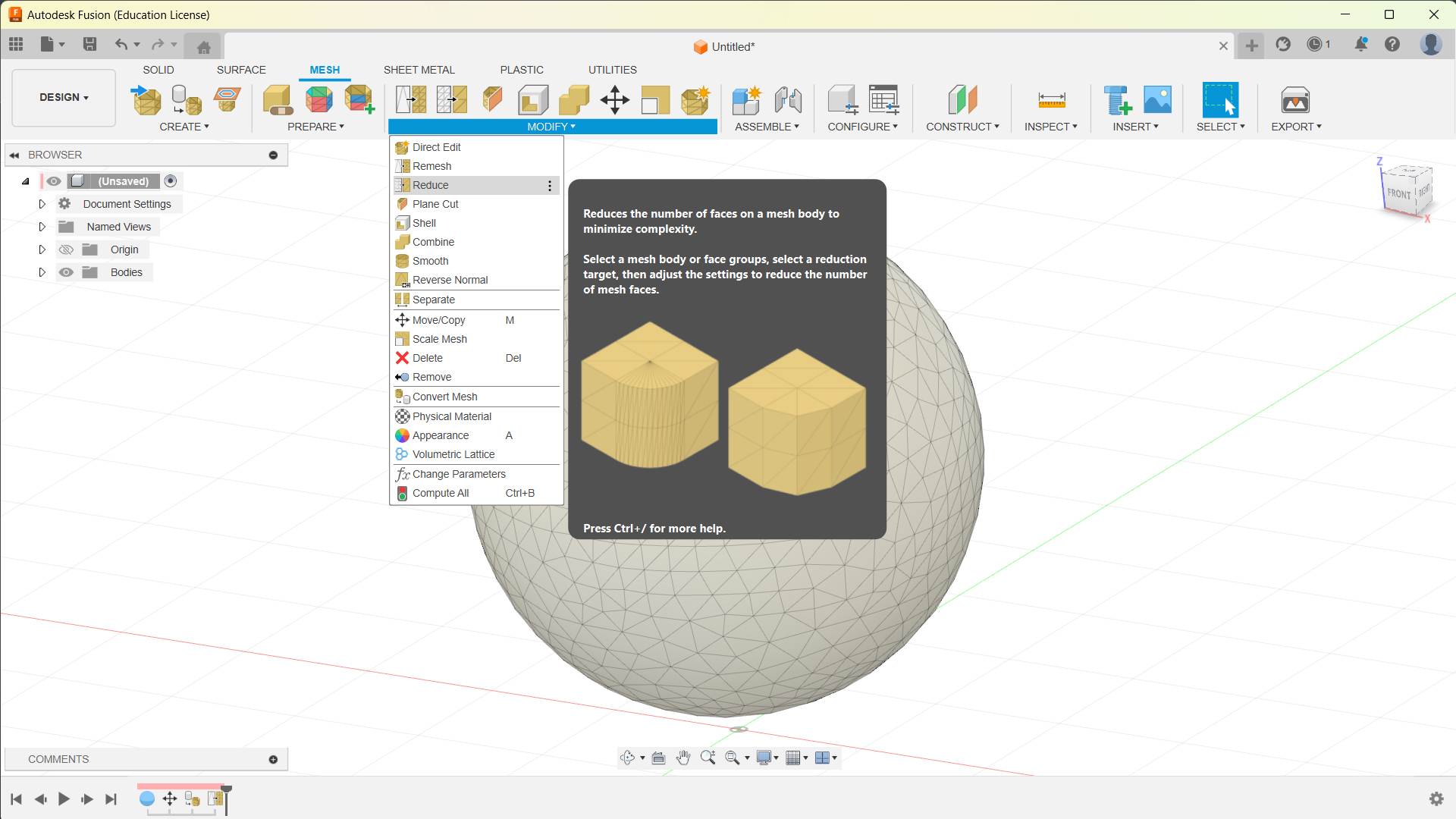Click the Export 3D print icon

[1294, 99]
